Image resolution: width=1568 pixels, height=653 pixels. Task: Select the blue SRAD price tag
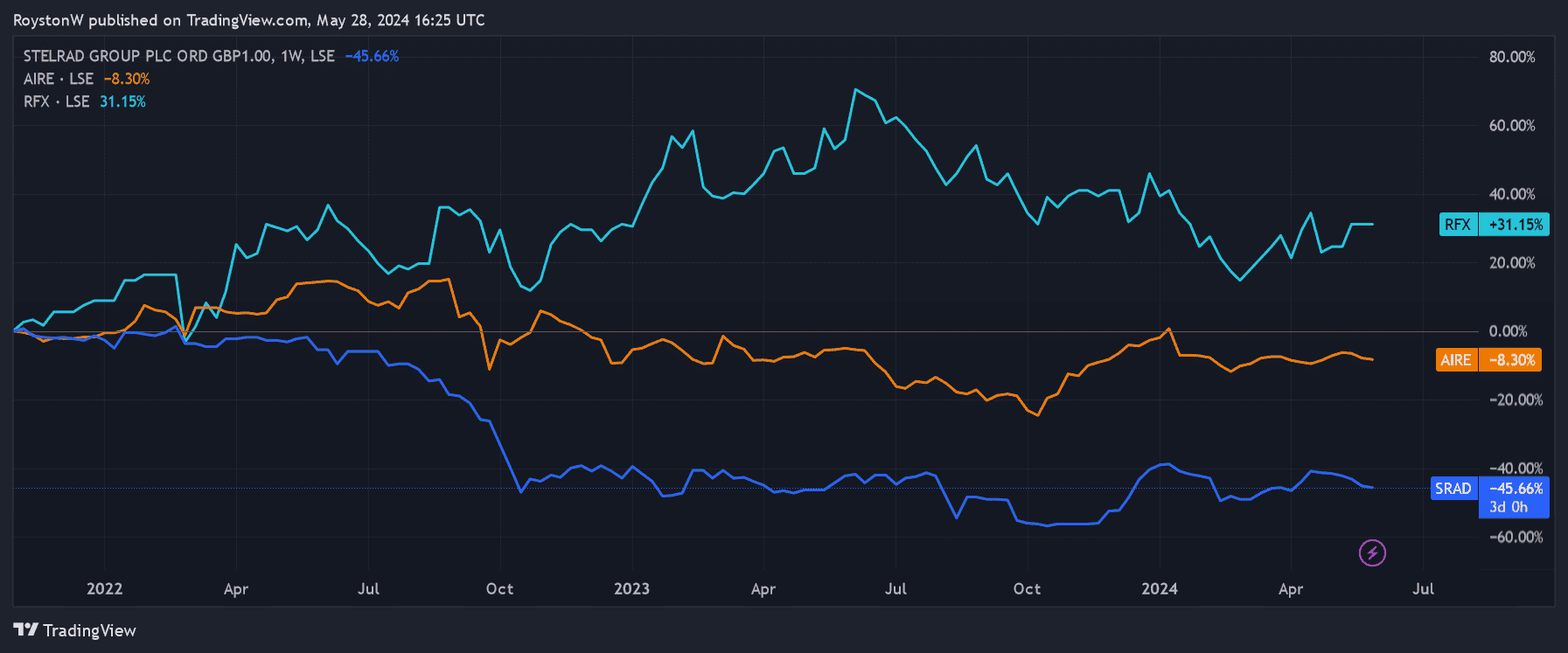click(x=1453, y=489)
